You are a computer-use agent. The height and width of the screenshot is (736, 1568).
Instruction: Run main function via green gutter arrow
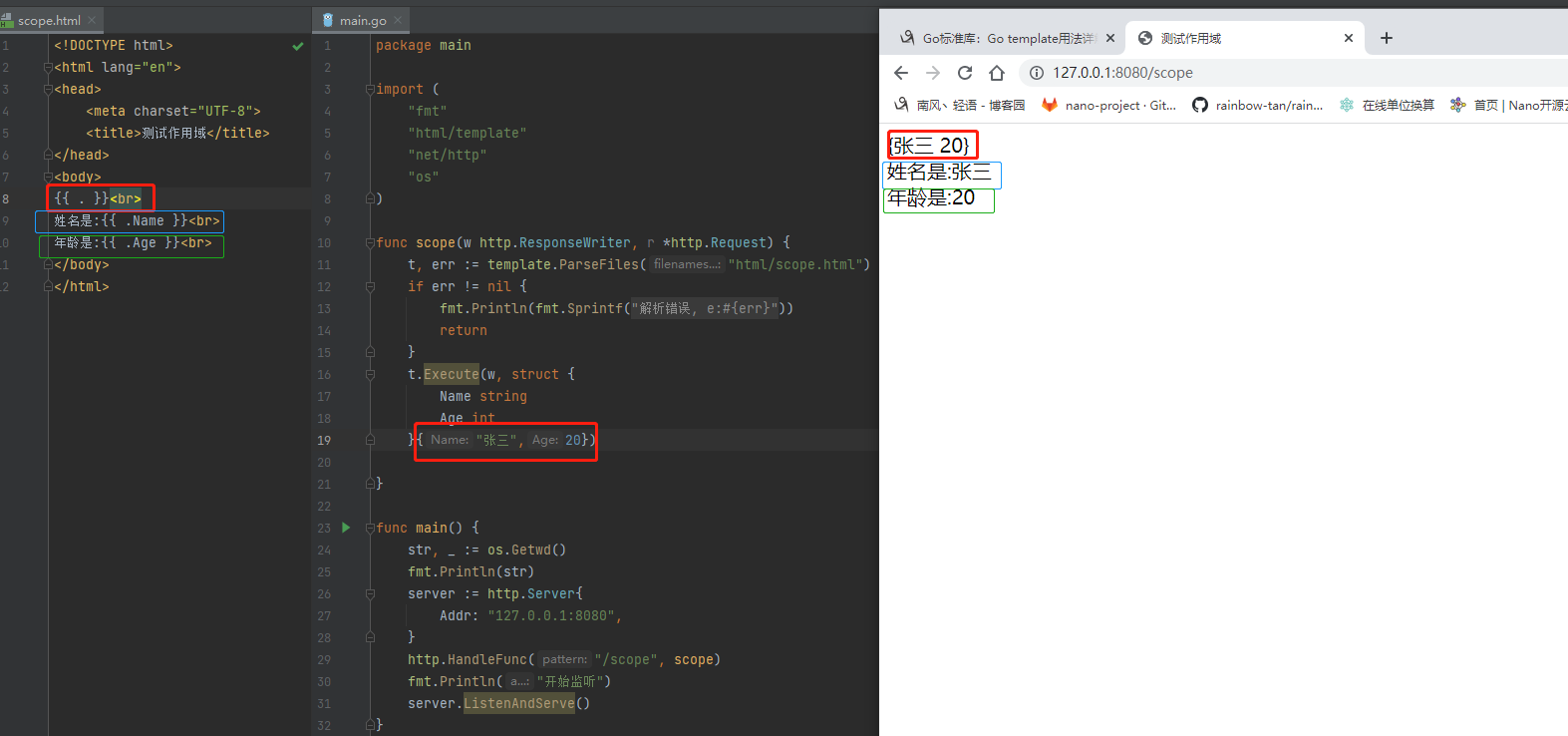click(x=346, y=528)
